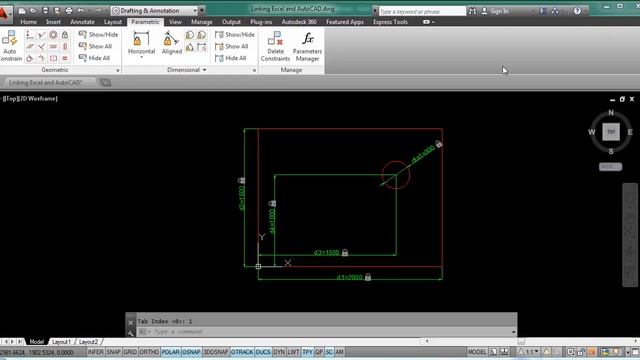Image resolution: width=640 pixels, height=360 pixels.
Task: Apply the Horizontal geometric constraint icon
Action: pos(53,47)
